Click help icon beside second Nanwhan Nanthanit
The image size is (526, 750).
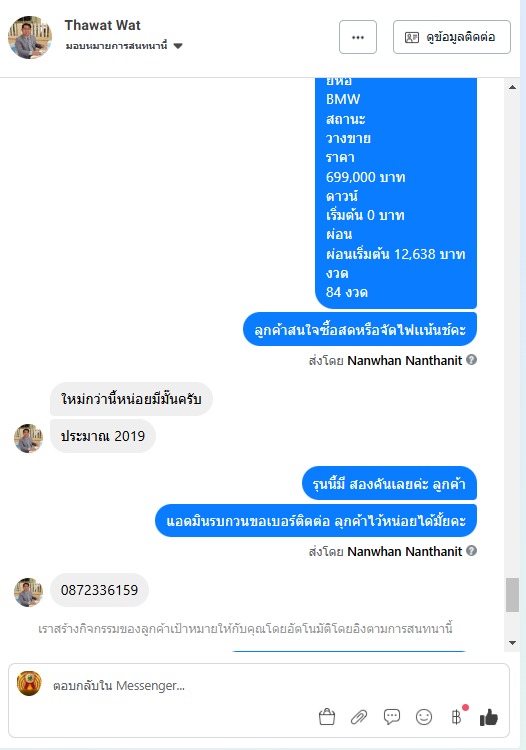[471, 551]
